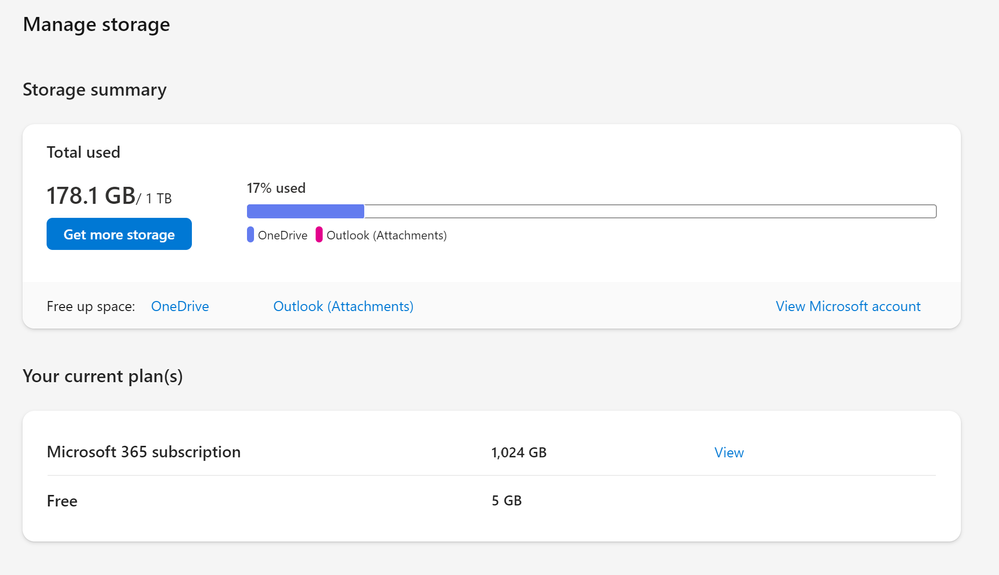The height and width of the screenshot is (575, 999).
Task: Open Outlook (Attachments) free up space link
Action: click(343, 306)
